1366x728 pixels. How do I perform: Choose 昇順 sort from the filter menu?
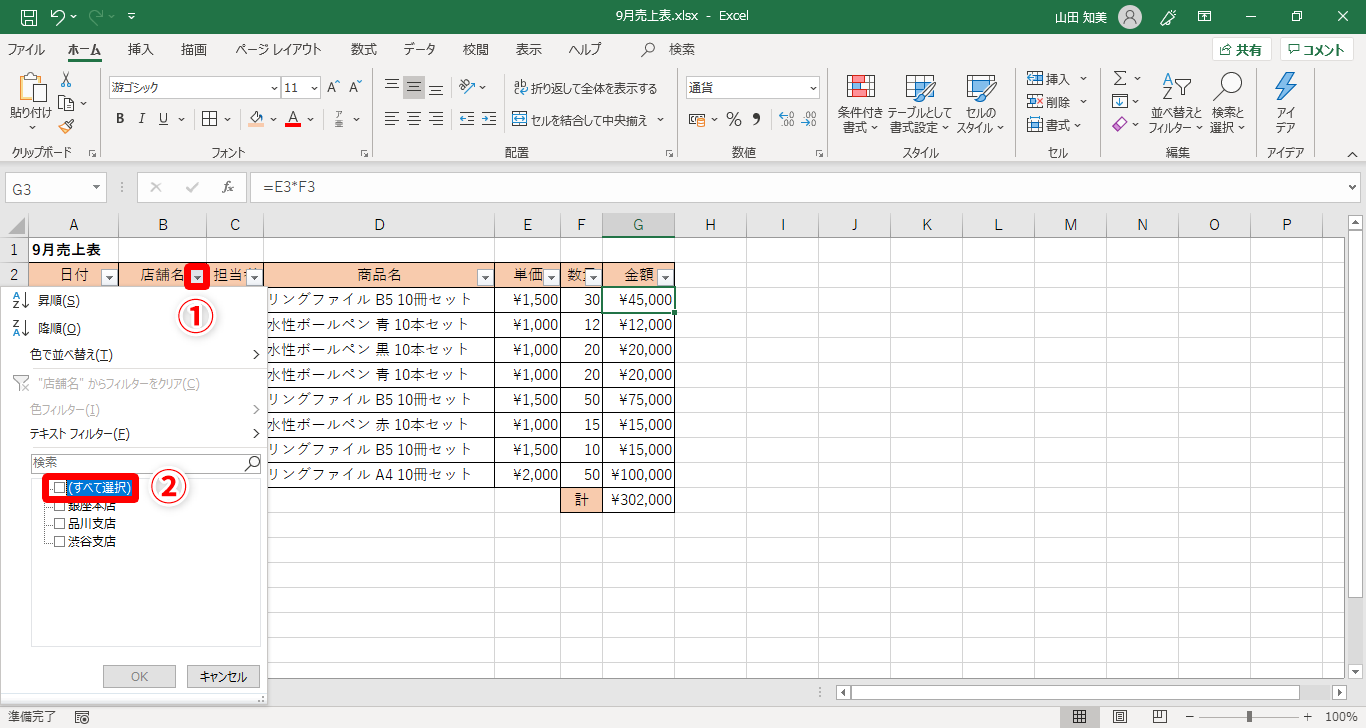[133, 301]
